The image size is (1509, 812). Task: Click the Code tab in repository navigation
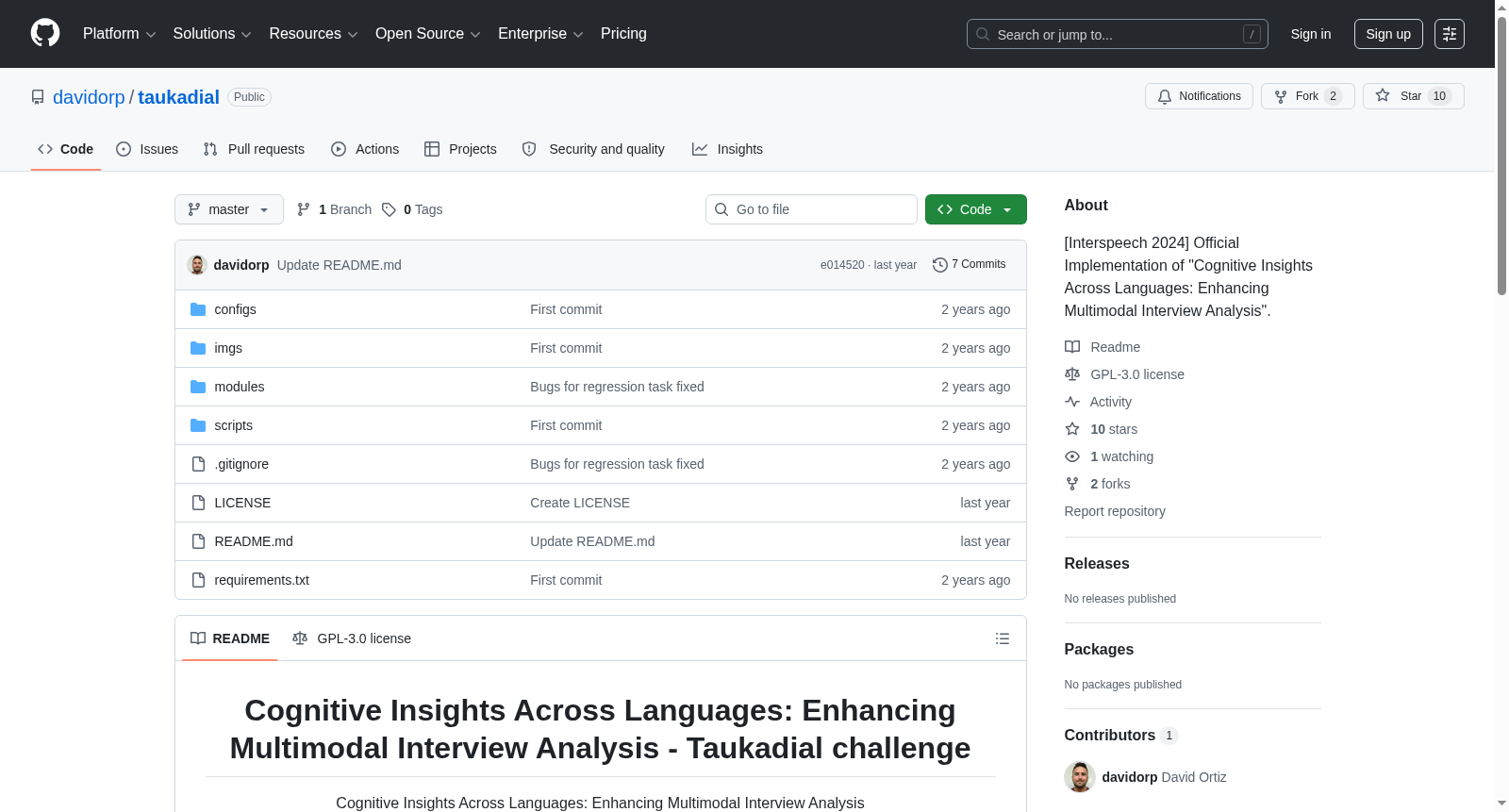click(x=66, y=149)
